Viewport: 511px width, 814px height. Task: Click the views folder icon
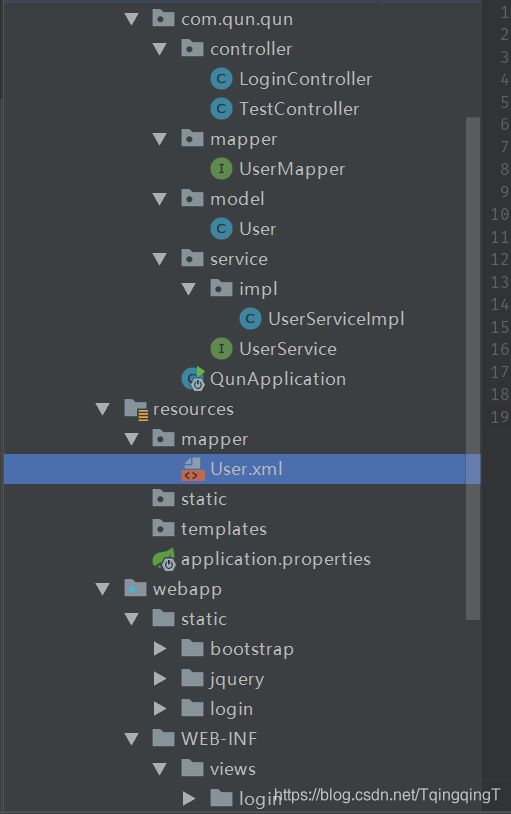[192, 769]
